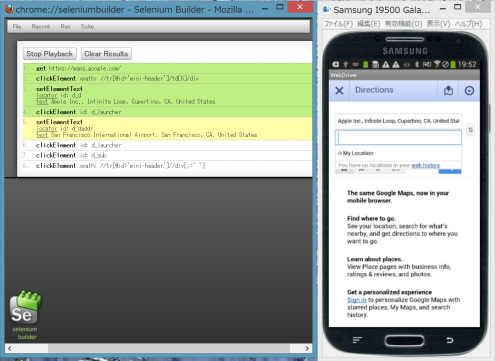Select step 8 clickElement mini-header div
The image size is (495, 361).
point(168,165)
